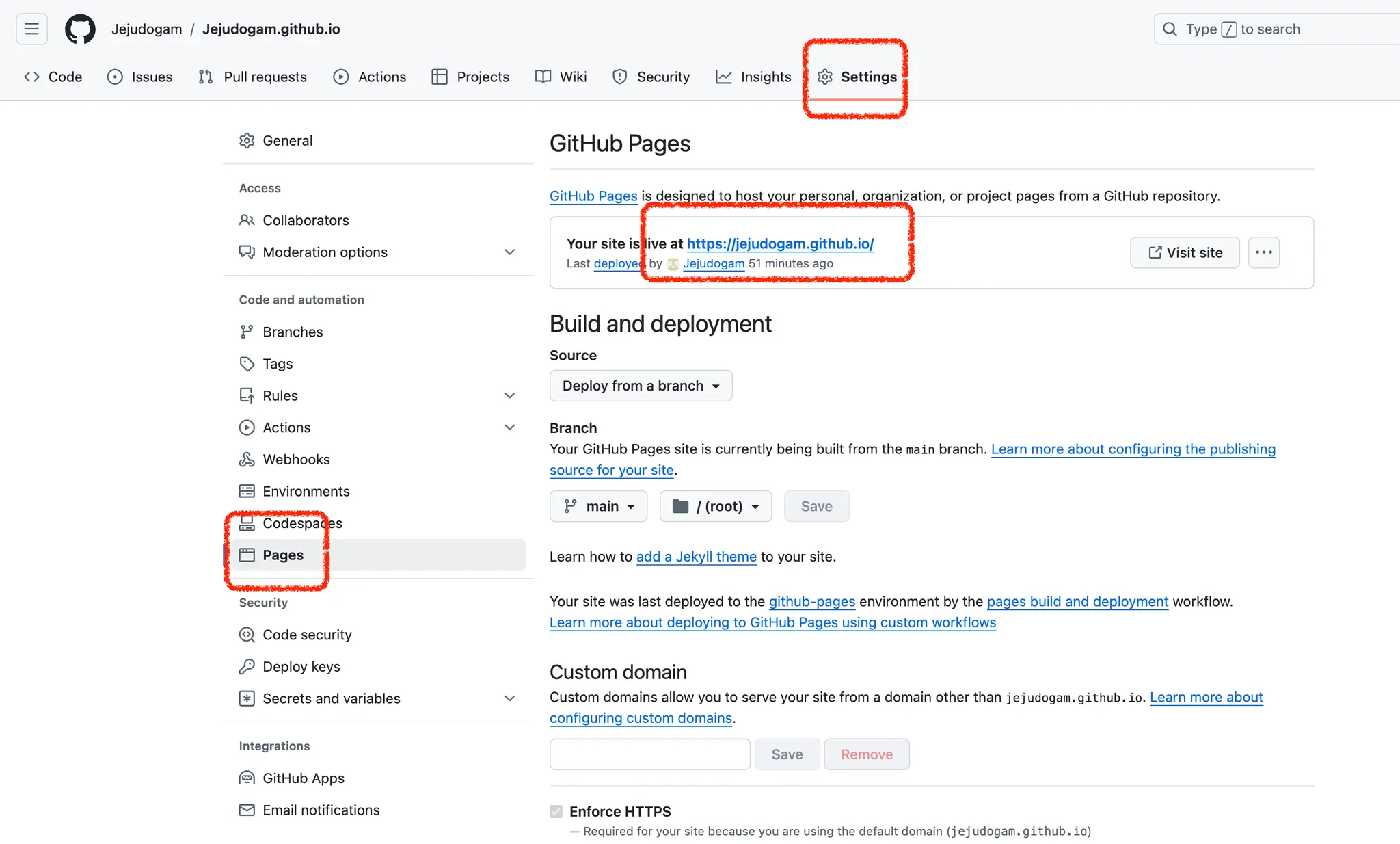Click the Branches git-branch icon

(x=247, y=332)
